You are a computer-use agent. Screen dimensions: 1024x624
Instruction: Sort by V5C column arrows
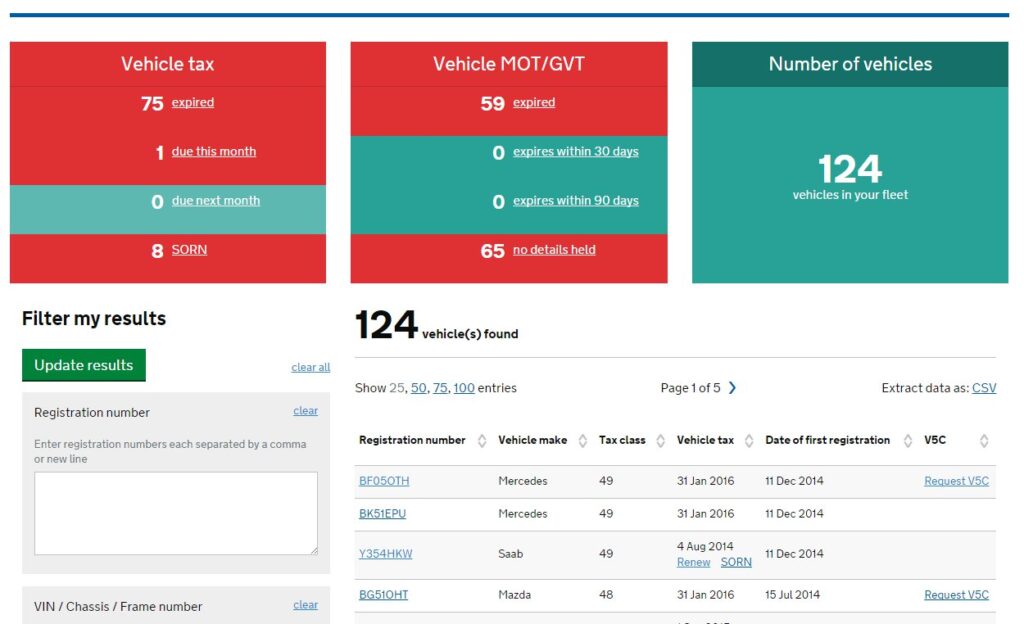point(984,441)
